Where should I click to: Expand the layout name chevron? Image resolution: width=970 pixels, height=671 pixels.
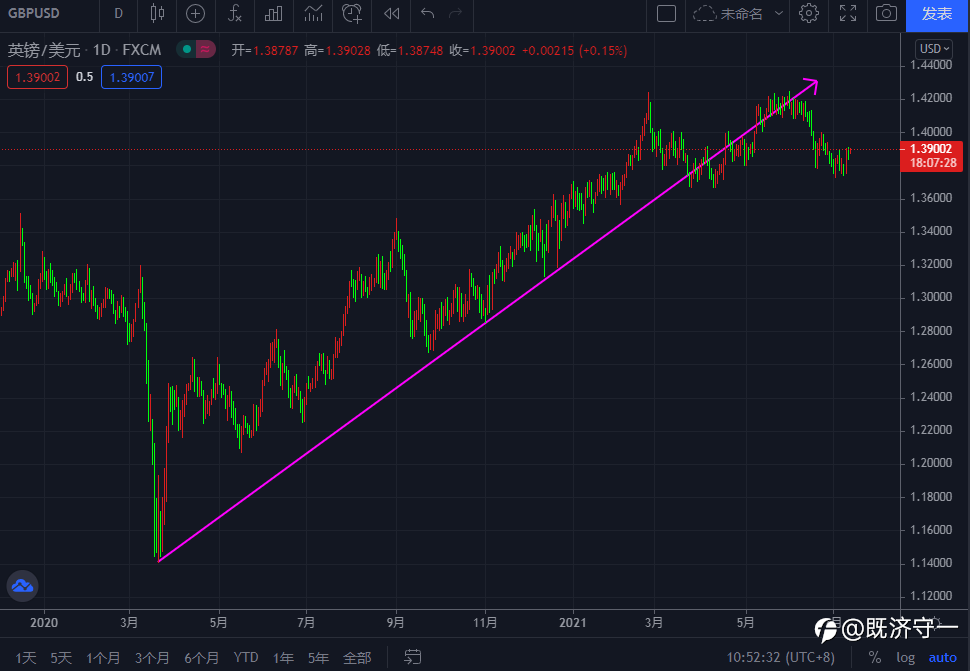point(779,13)
